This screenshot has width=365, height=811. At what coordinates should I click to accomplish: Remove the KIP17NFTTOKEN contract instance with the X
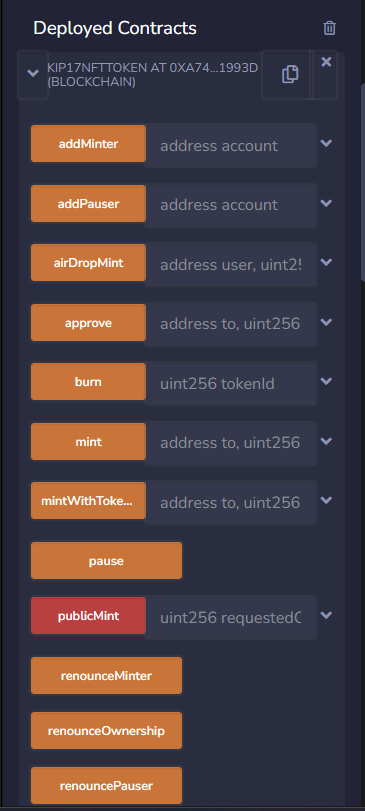(x=326, y=62)
